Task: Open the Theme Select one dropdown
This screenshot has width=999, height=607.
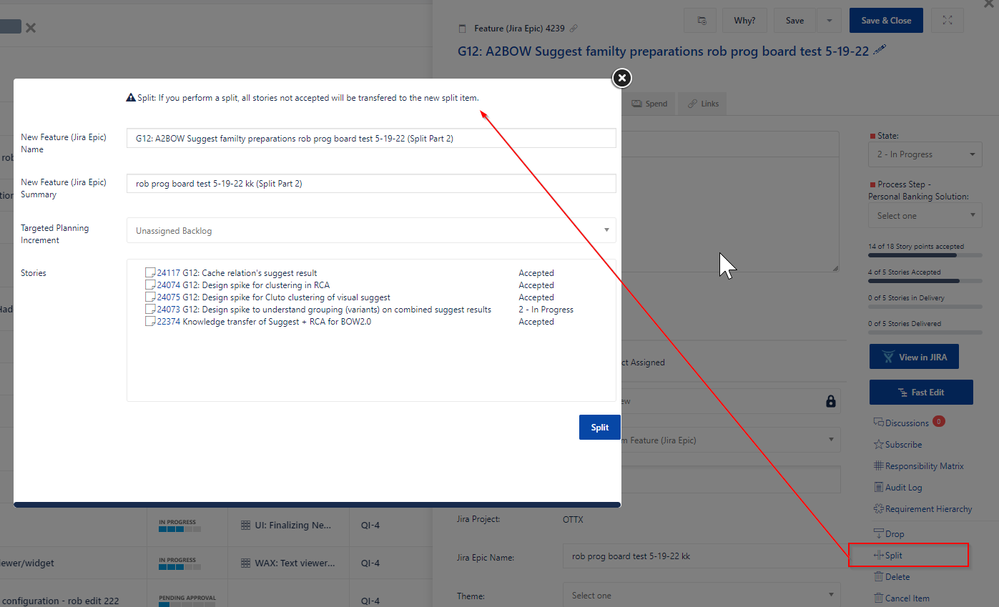Action: tap(701, 596)
